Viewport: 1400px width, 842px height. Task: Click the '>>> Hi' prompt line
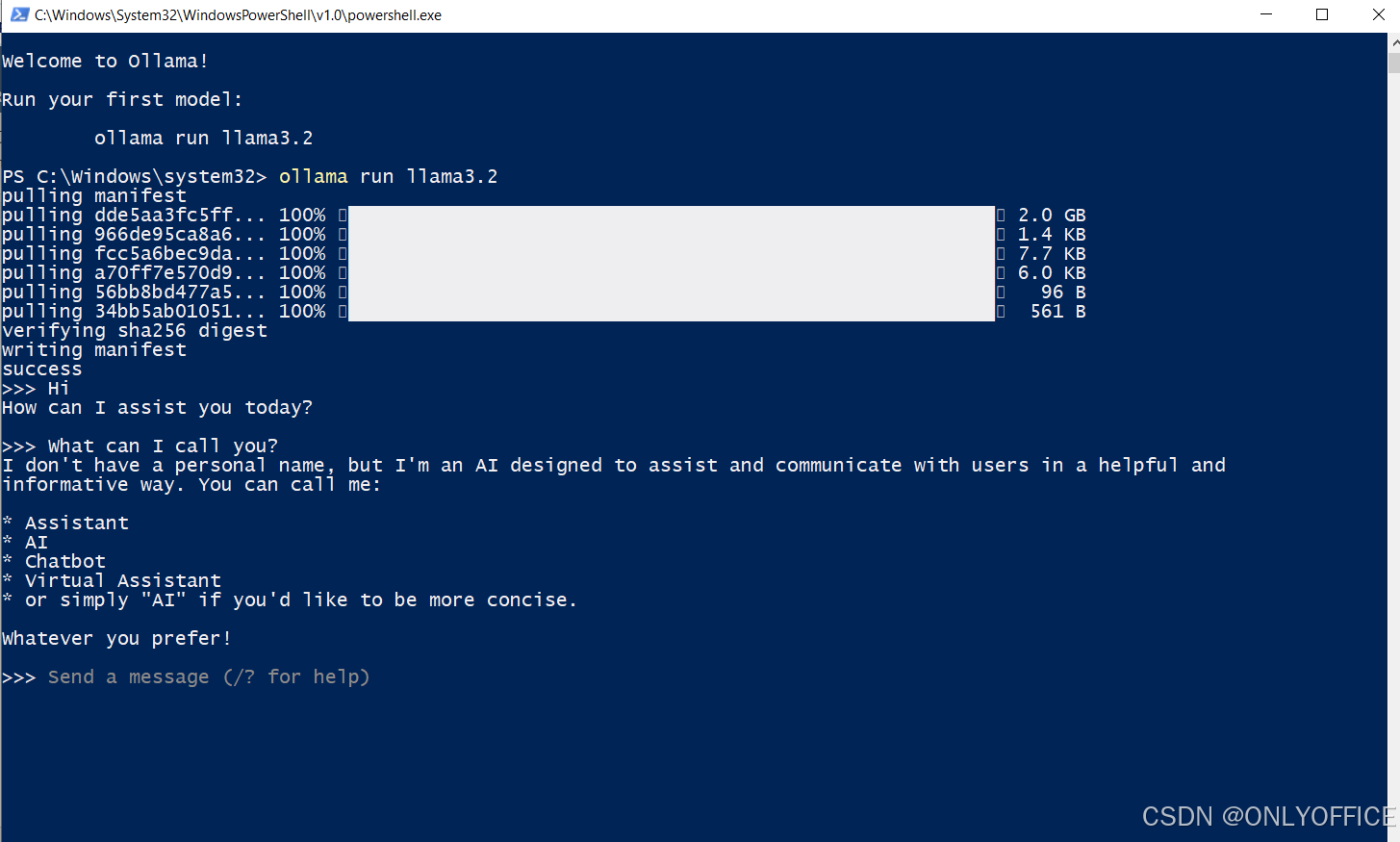[36, 388]
